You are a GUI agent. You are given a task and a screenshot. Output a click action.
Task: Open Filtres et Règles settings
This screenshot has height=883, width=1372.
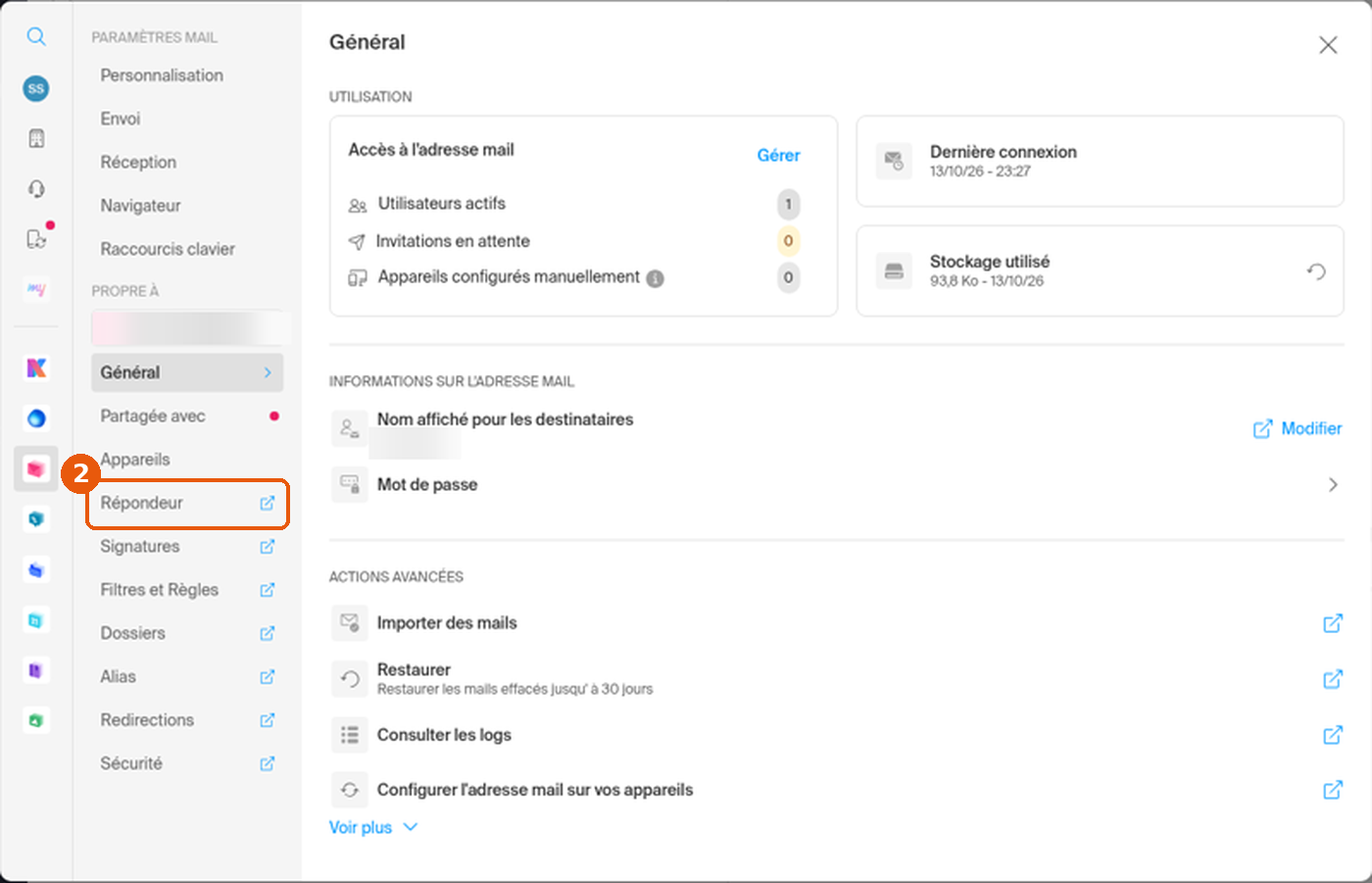click(187, 590)
